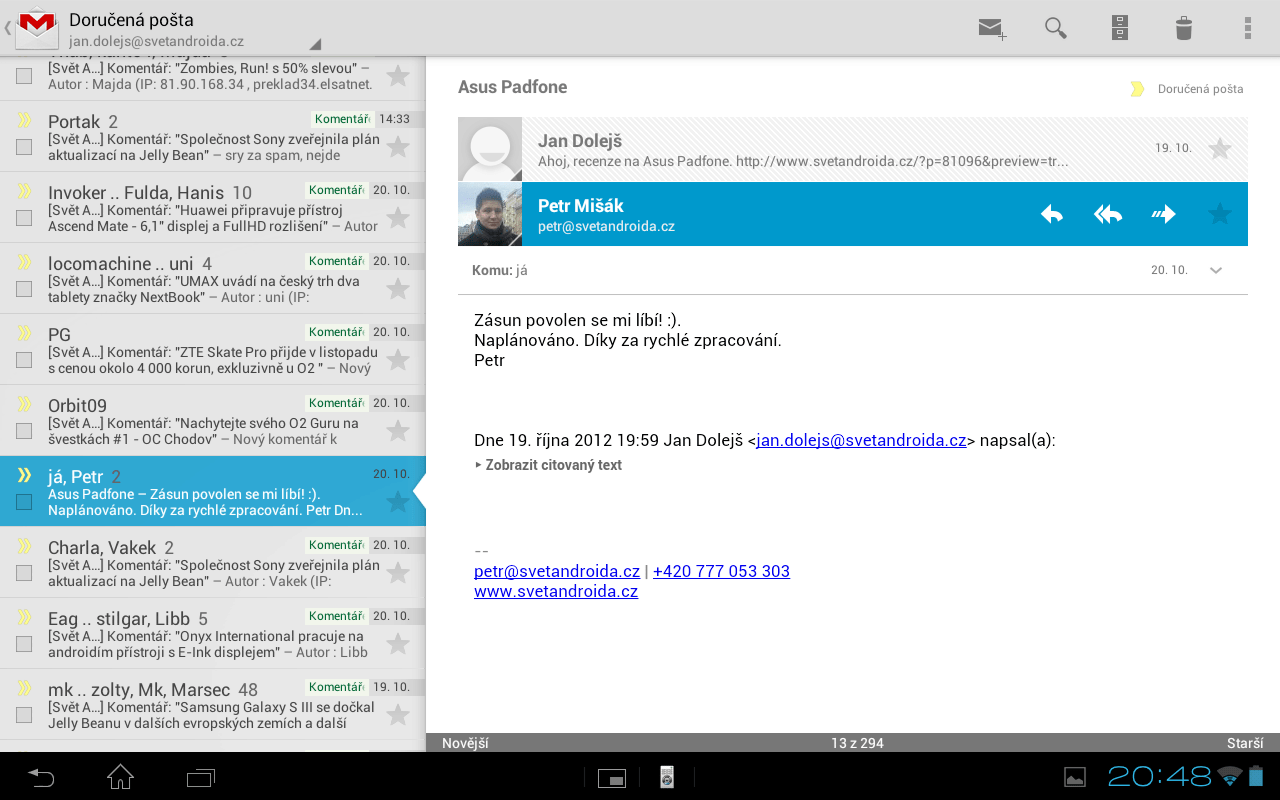Open the Asus Padfone subject heading
The width and height of the screenshot is (1280, 800).
512,87
